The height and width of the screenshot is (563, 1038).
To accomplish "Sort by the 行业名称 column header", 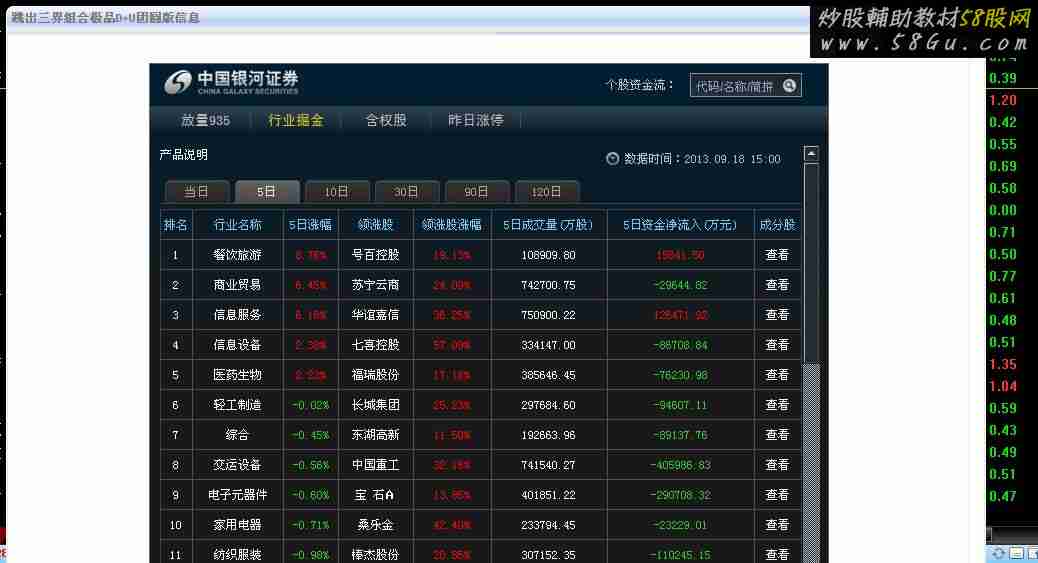I will (238, 225).
